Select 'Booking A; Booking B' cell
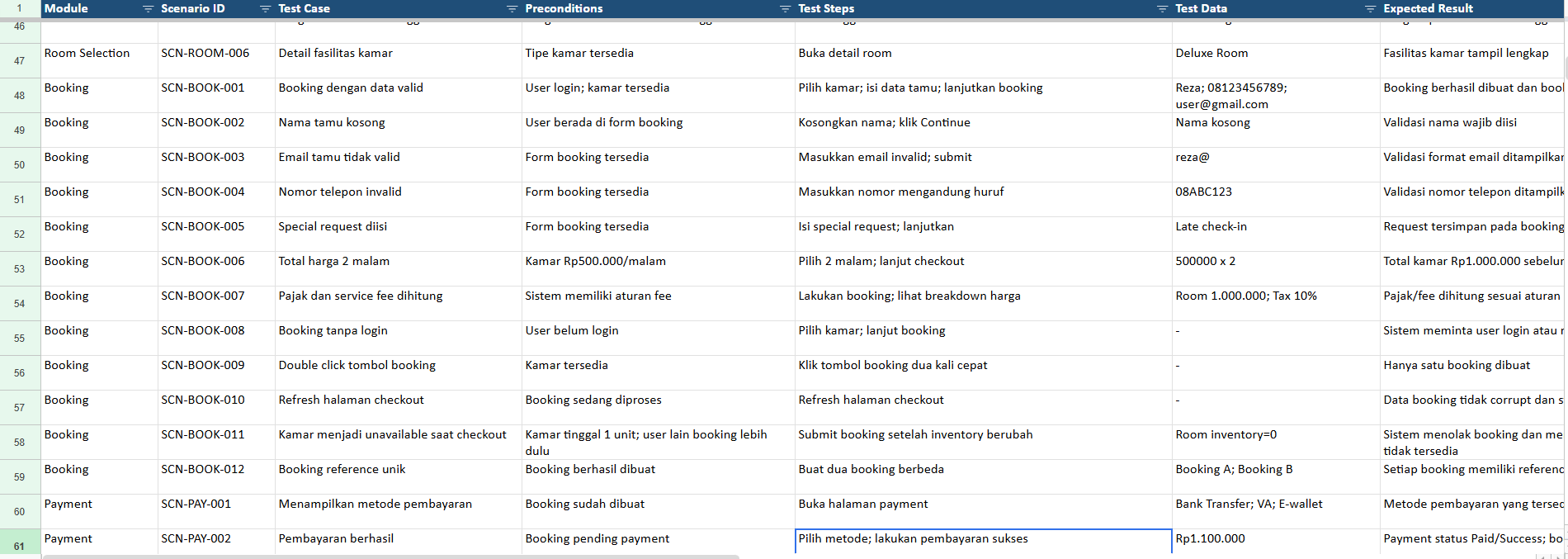Screen dimensions: 1568x559 click(x=1276, y=477)
